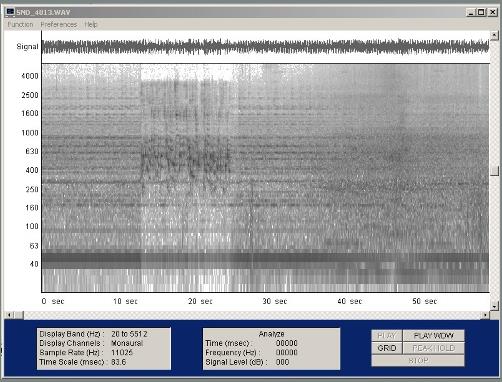The width and height of the screenshot is (502, 382).
Task: Toggle the PEAK HOLD button
Action: (433, 348)
